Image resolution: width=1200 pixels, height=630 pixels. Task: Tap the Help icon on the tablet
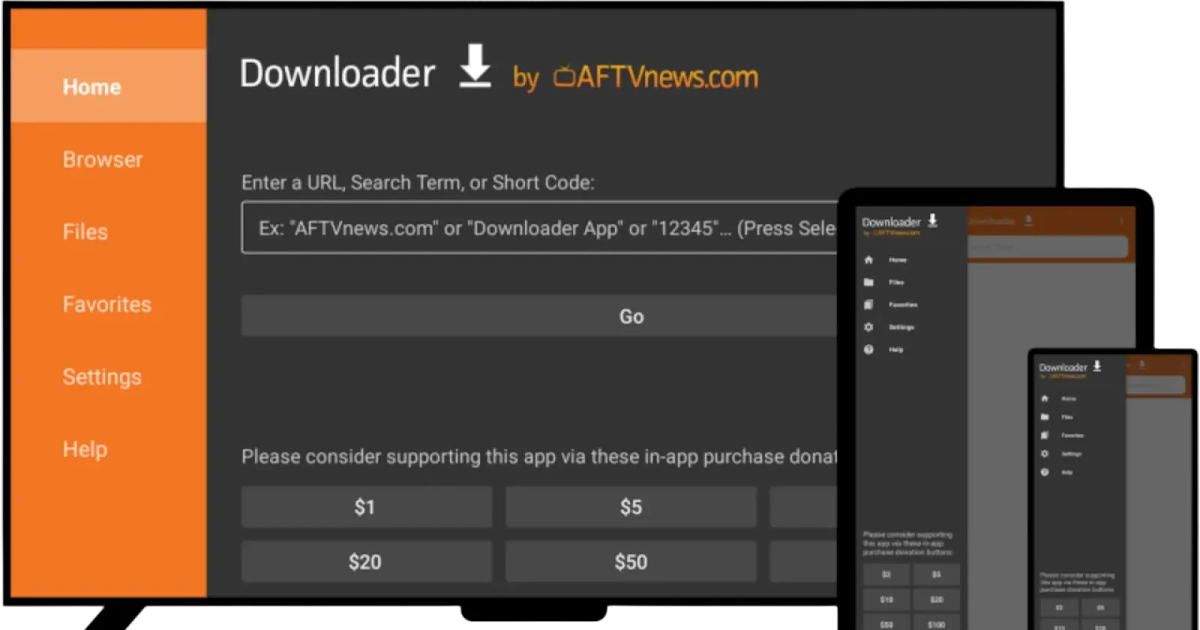click(868, 350)
